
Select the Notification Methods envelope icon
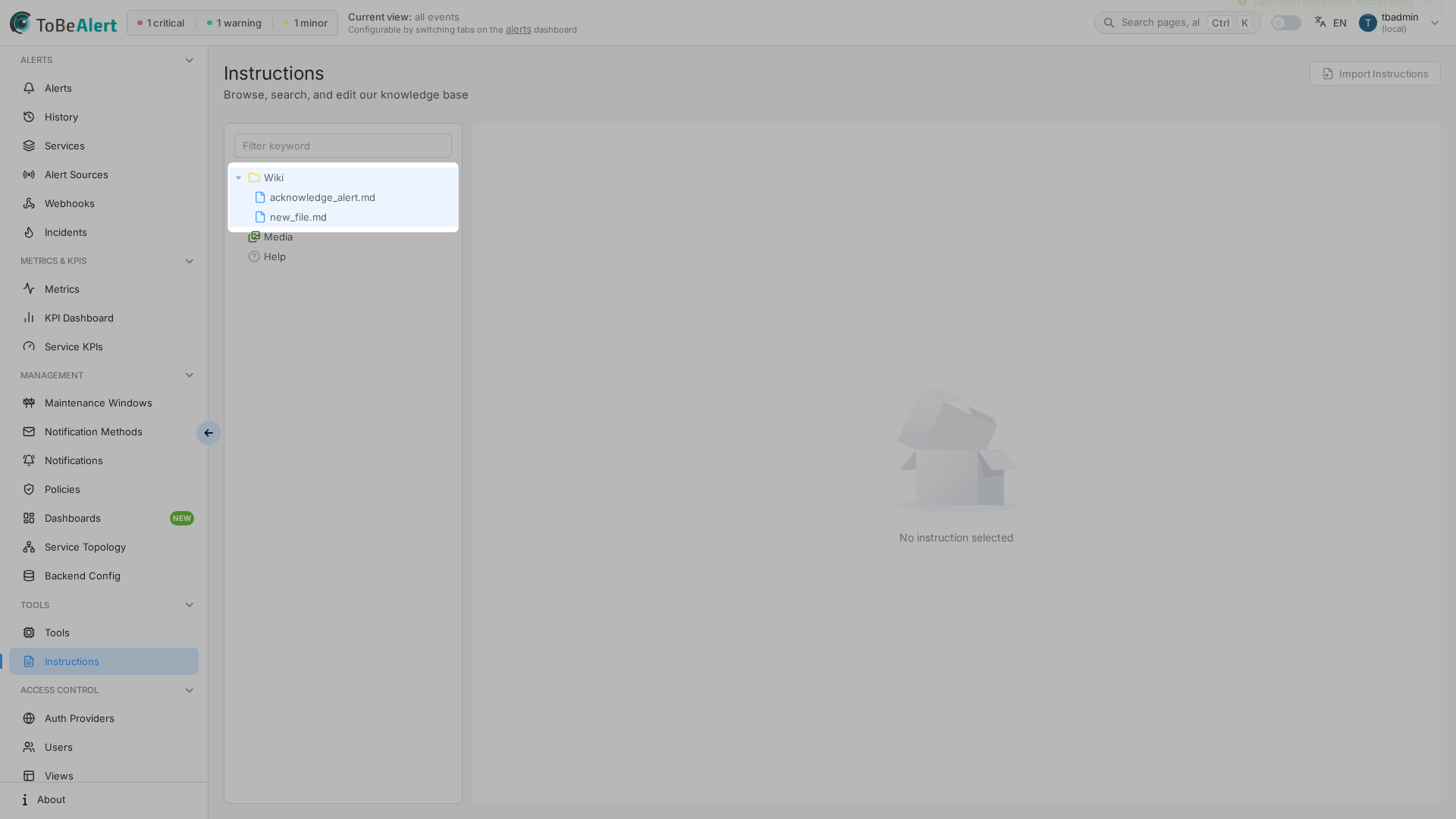click(x=29, y=431)
